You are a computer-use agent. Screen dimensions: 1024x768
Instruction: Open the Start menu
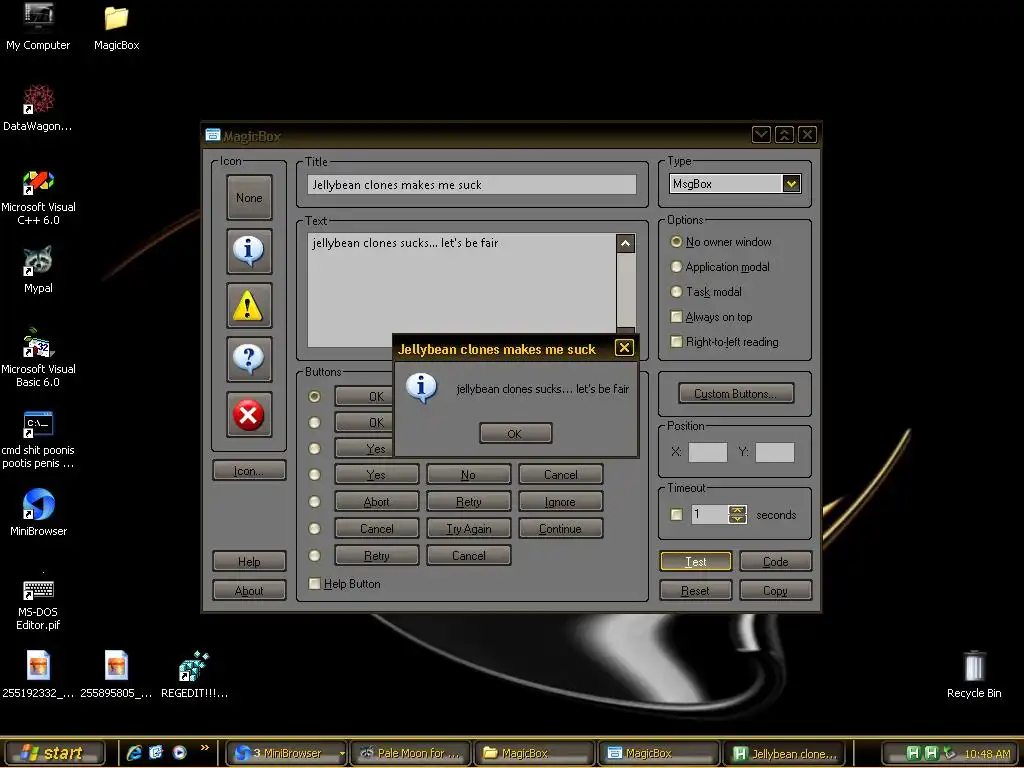(54, 753)
